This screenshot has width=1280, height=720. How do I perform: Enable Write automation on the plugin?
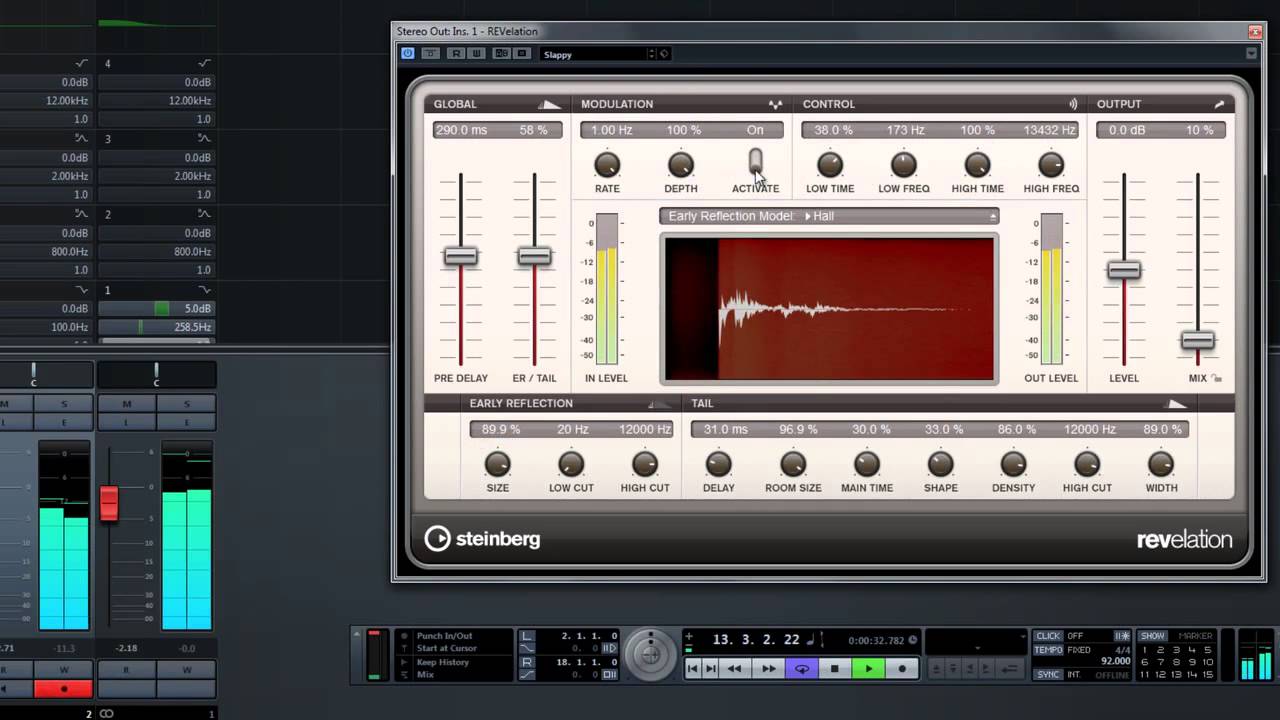[x=476, y=54]
